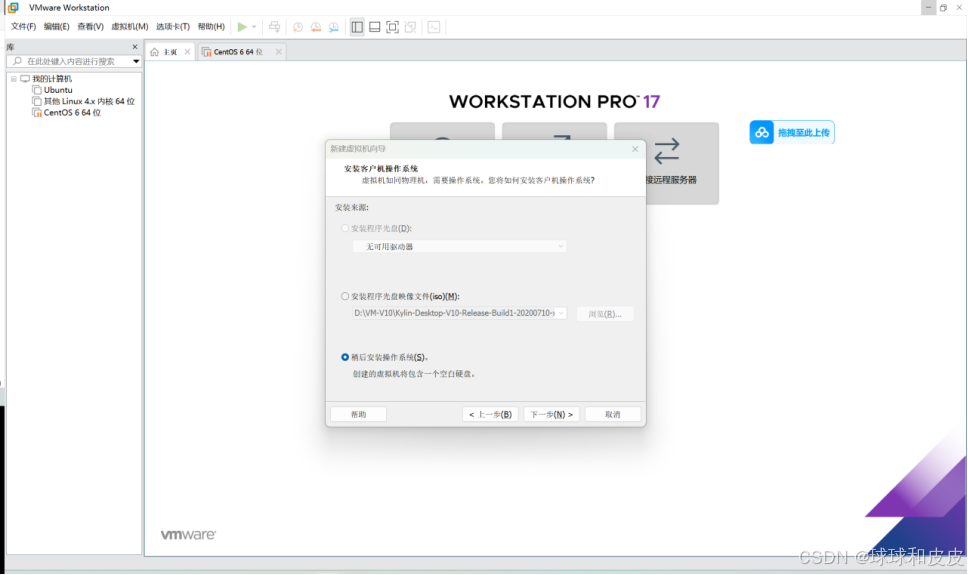The image size is (968, 575).
Task: Open the ISO image path combo box
Action: (459, 313)
